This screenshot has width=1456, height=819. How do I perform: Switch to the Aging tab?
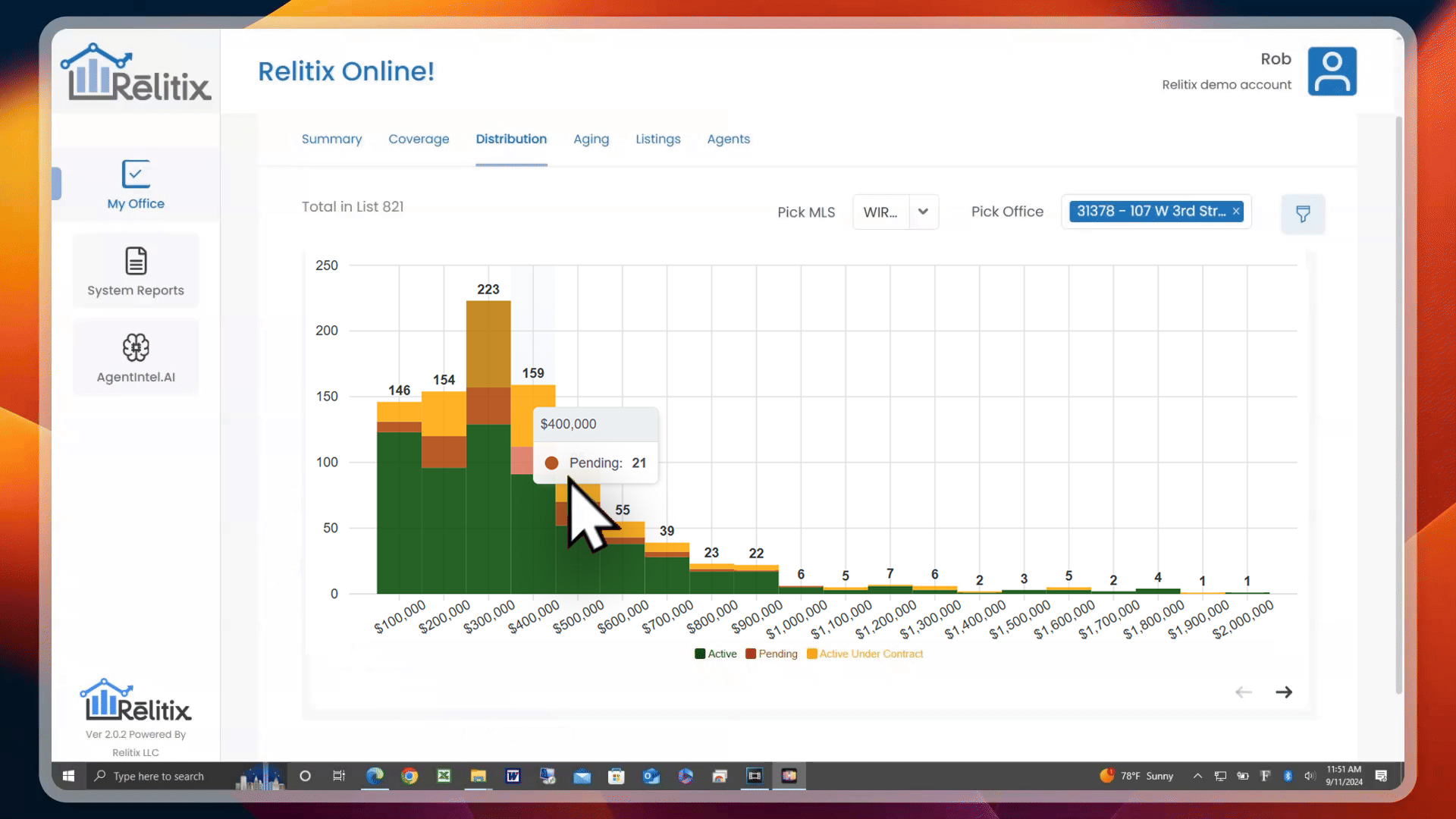click(x=591, y=139)
